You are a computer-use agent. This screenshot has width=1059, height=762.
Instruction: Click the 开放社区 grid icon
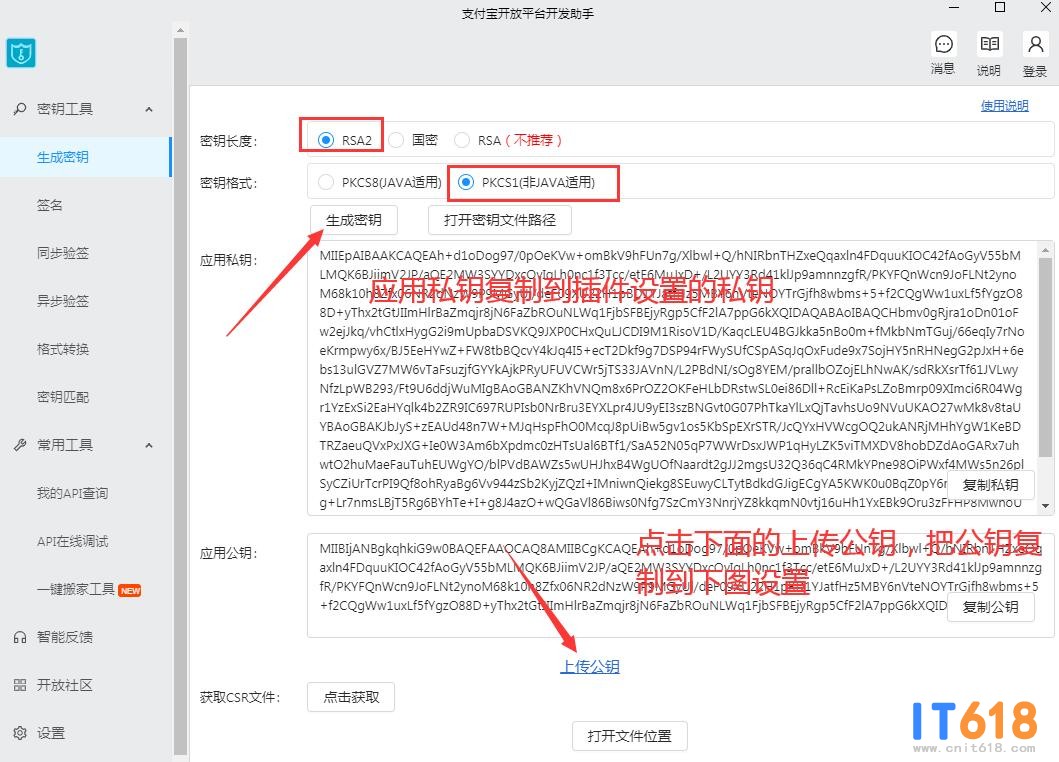coord(20,685)
